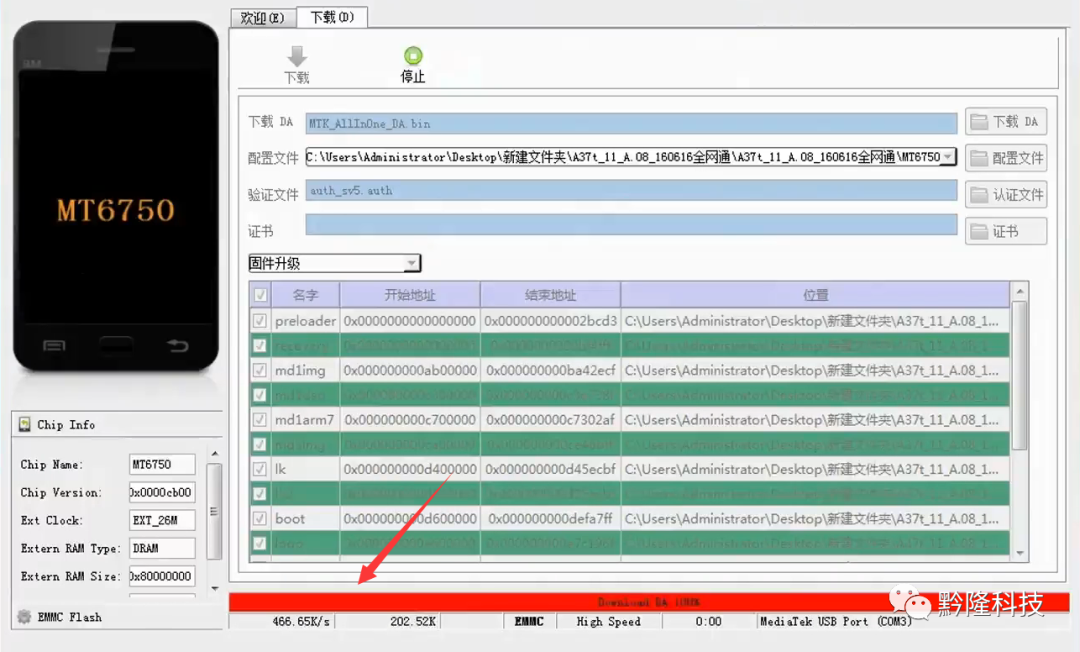The image size is (1080, 652).
Task: Click the partition table scroll-up arrow
Action: coord(1020,291)
